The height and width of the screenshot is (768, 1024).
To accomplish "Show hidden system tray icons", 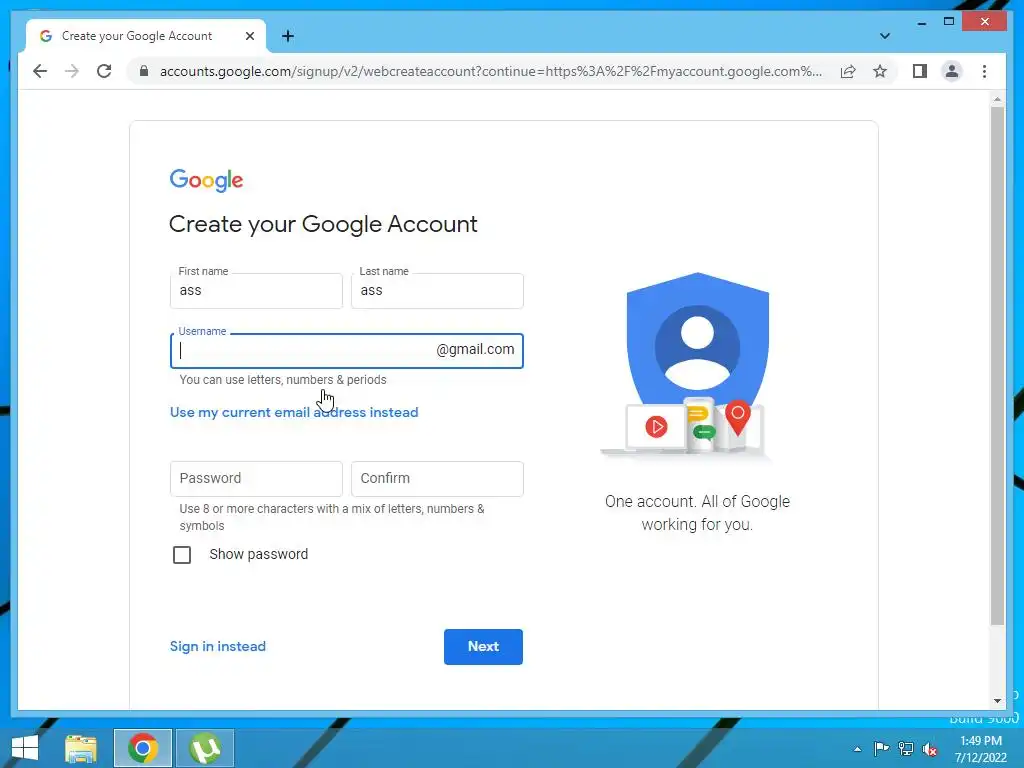I will pyautogui.click(x=857, y=749).
